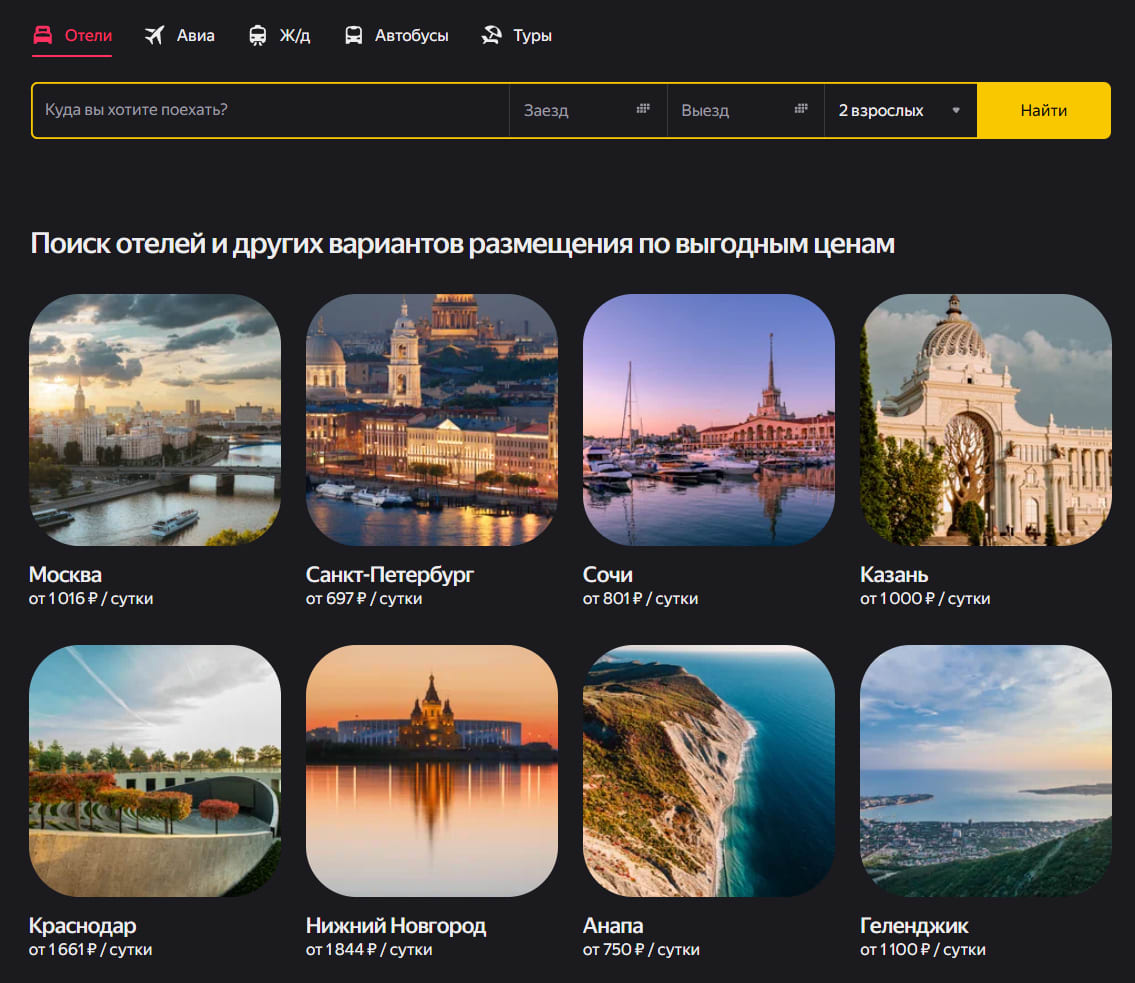Click the Санкт-Петербург city name link

click(x=389, y=575)
